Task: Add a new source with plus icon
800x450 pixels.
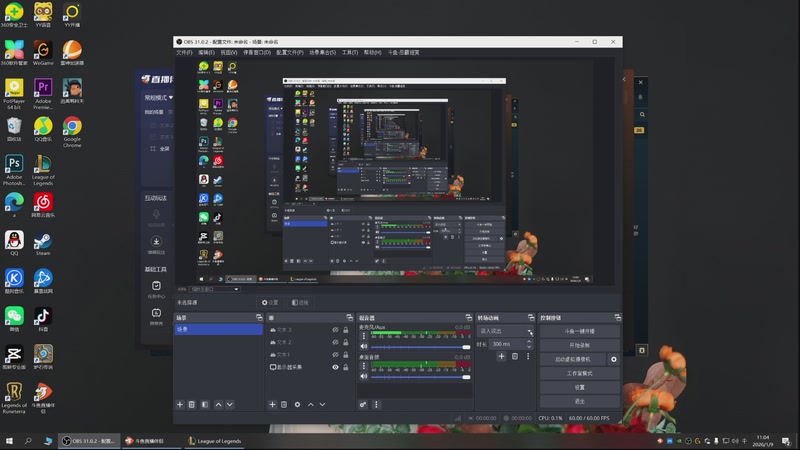Action: point(272,405)
